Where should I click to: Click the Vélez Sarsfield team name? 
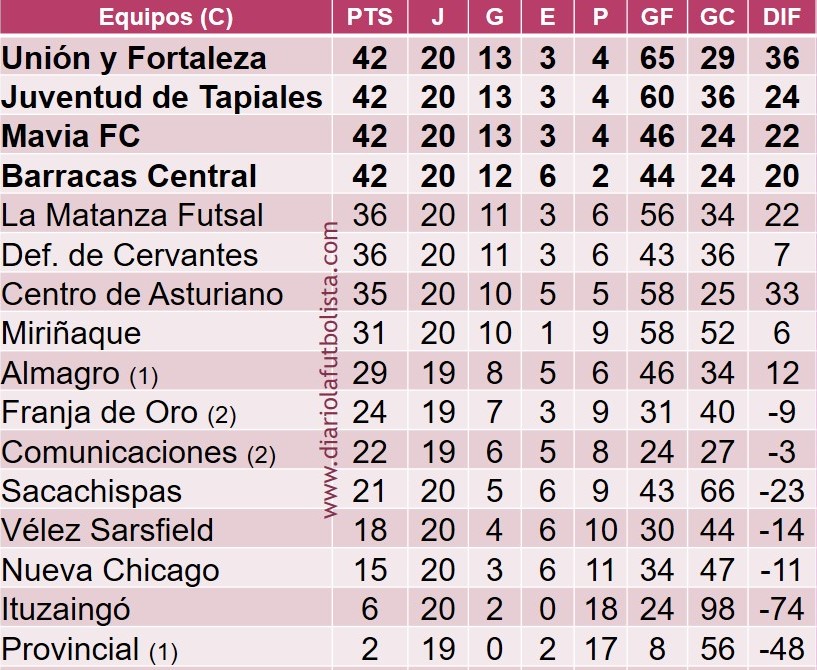(107, 530)
